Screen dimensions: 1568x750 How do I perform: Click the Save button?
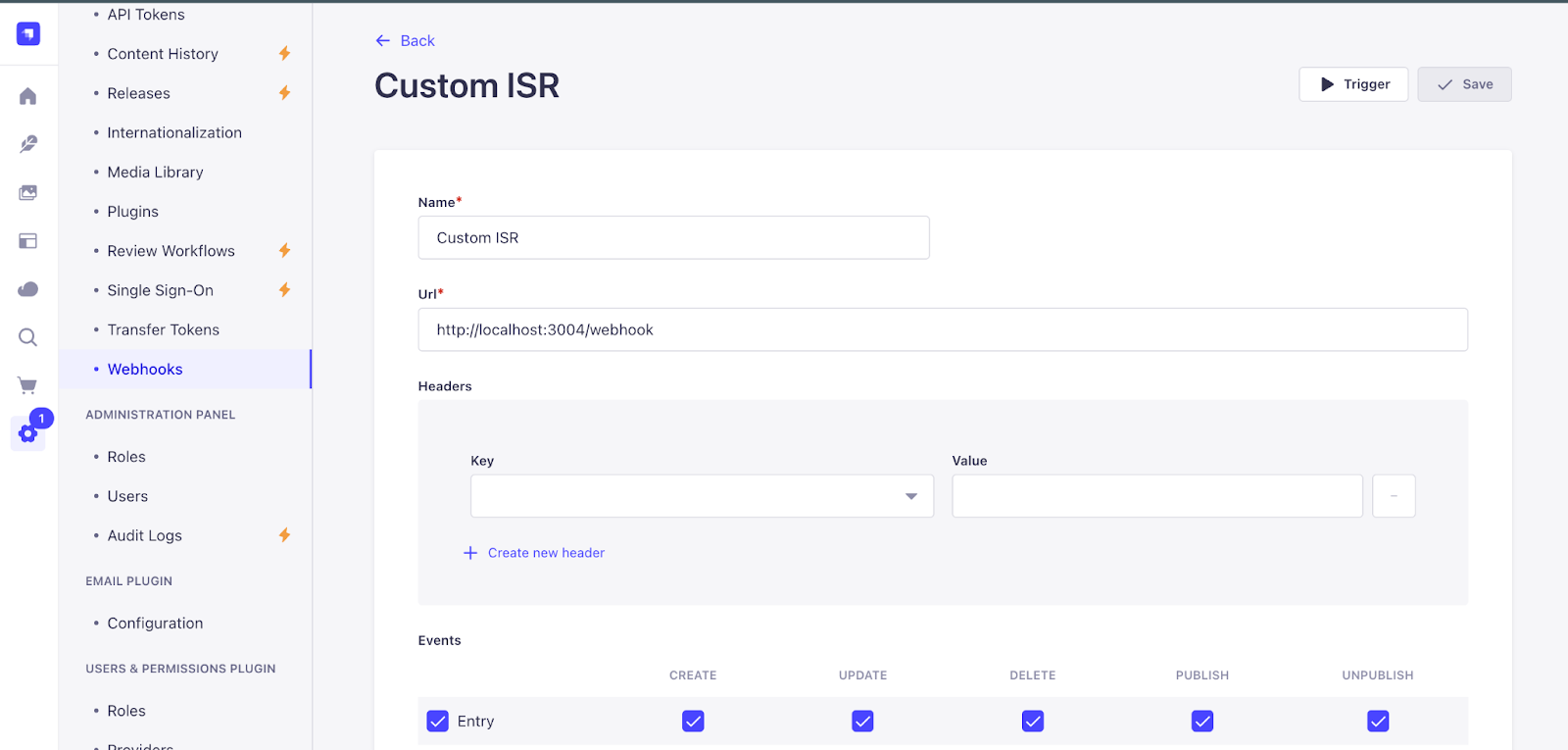(1464, 84)
